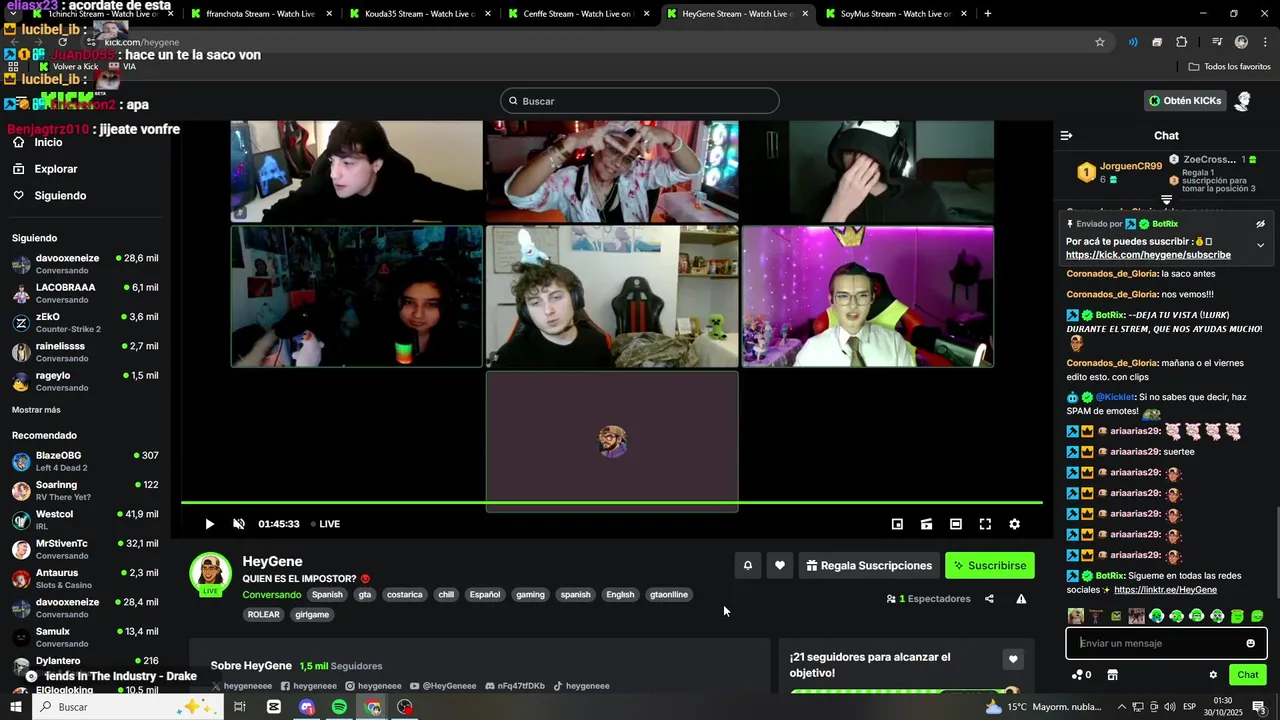Image resolution: width=1280 pixels, height=720 pixels.
Task: Open Spotify from the taskbar
Action: 339,707
